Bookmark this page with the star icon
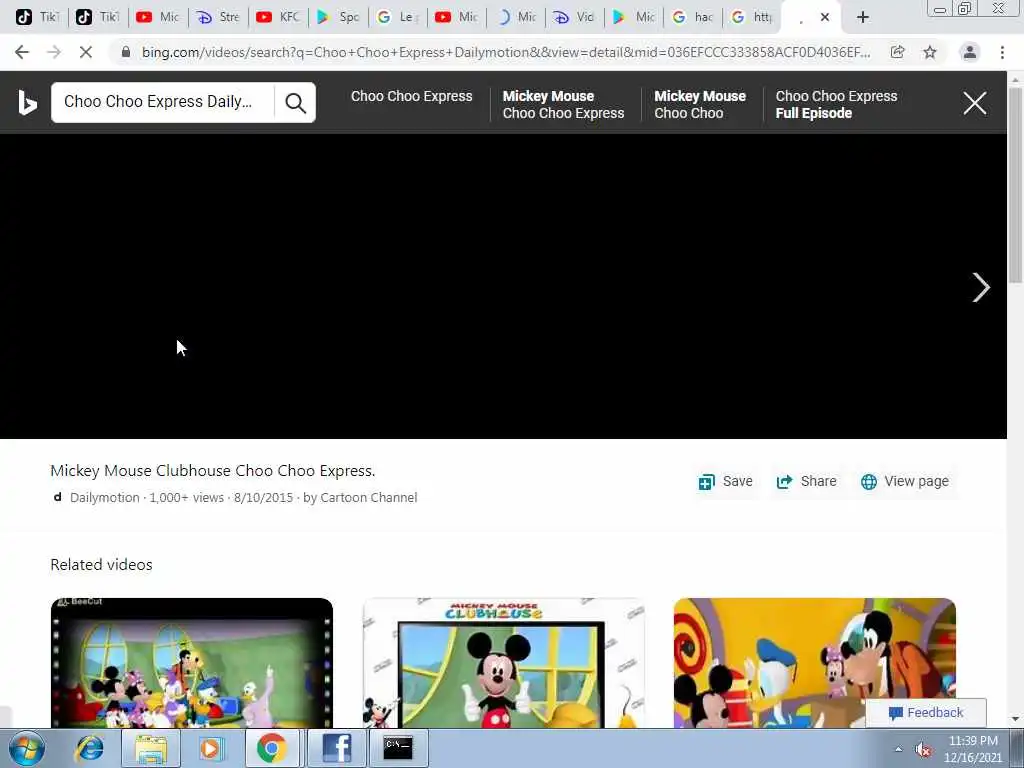This screenshot has width=1024, height=768. click(930, 52)
